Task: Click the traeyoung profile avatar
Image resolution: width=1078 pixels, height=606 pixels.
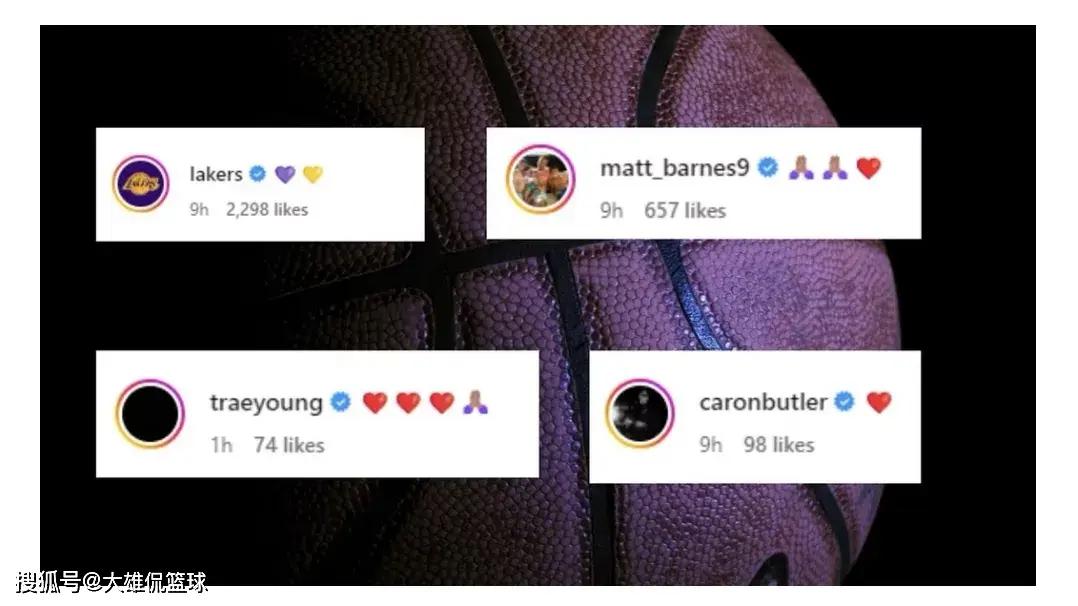Action: 150,413
